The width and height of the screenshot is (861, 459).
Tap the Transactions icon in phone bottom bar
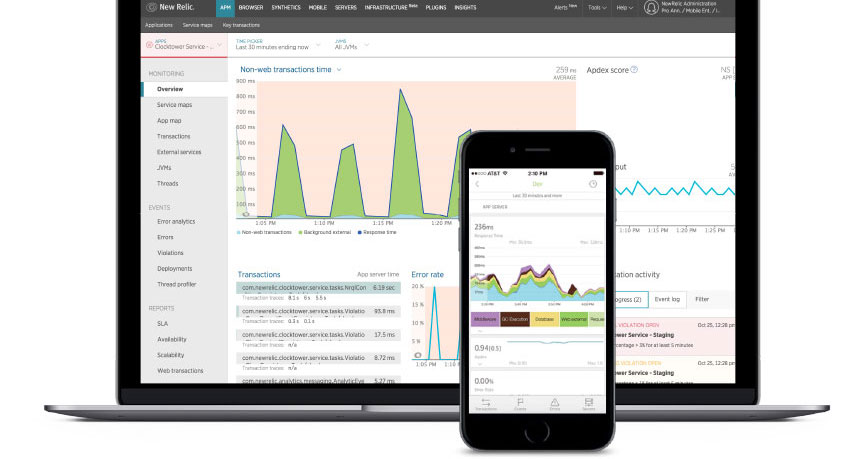click(x=486, y=404)
